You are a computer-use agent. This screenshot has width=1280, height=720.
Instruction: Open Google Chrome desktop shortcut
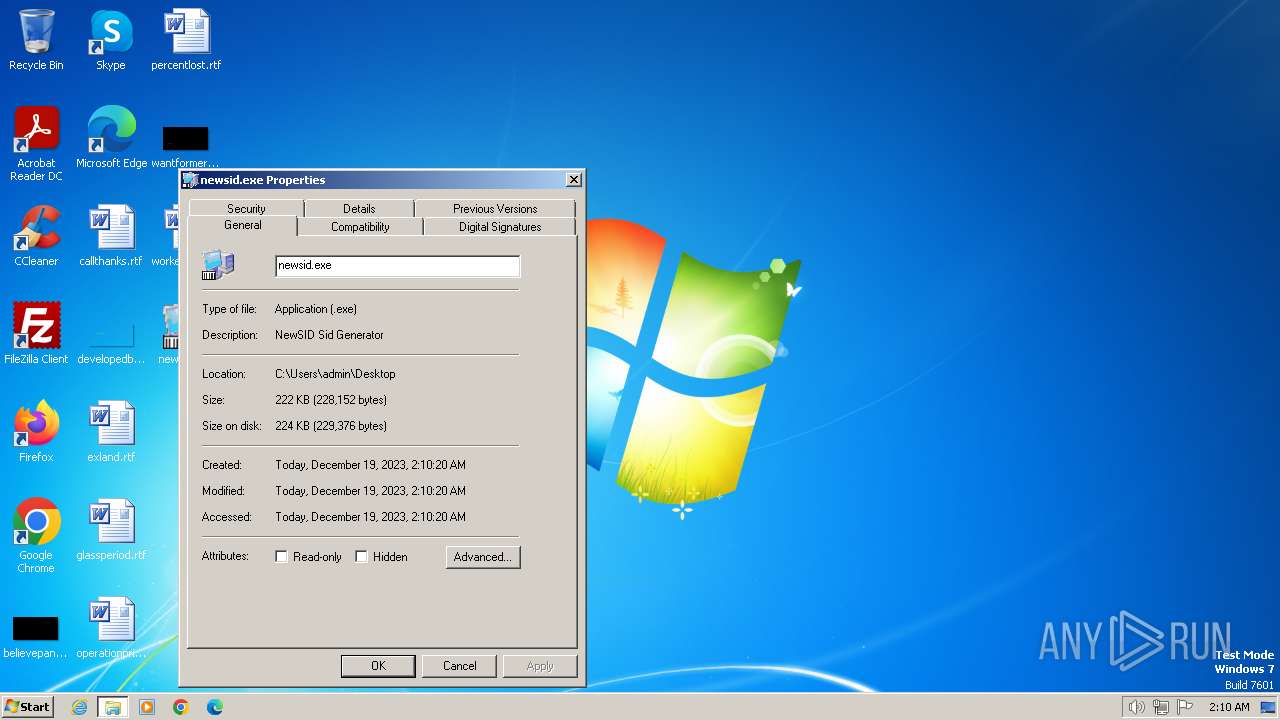pos(36,535)
